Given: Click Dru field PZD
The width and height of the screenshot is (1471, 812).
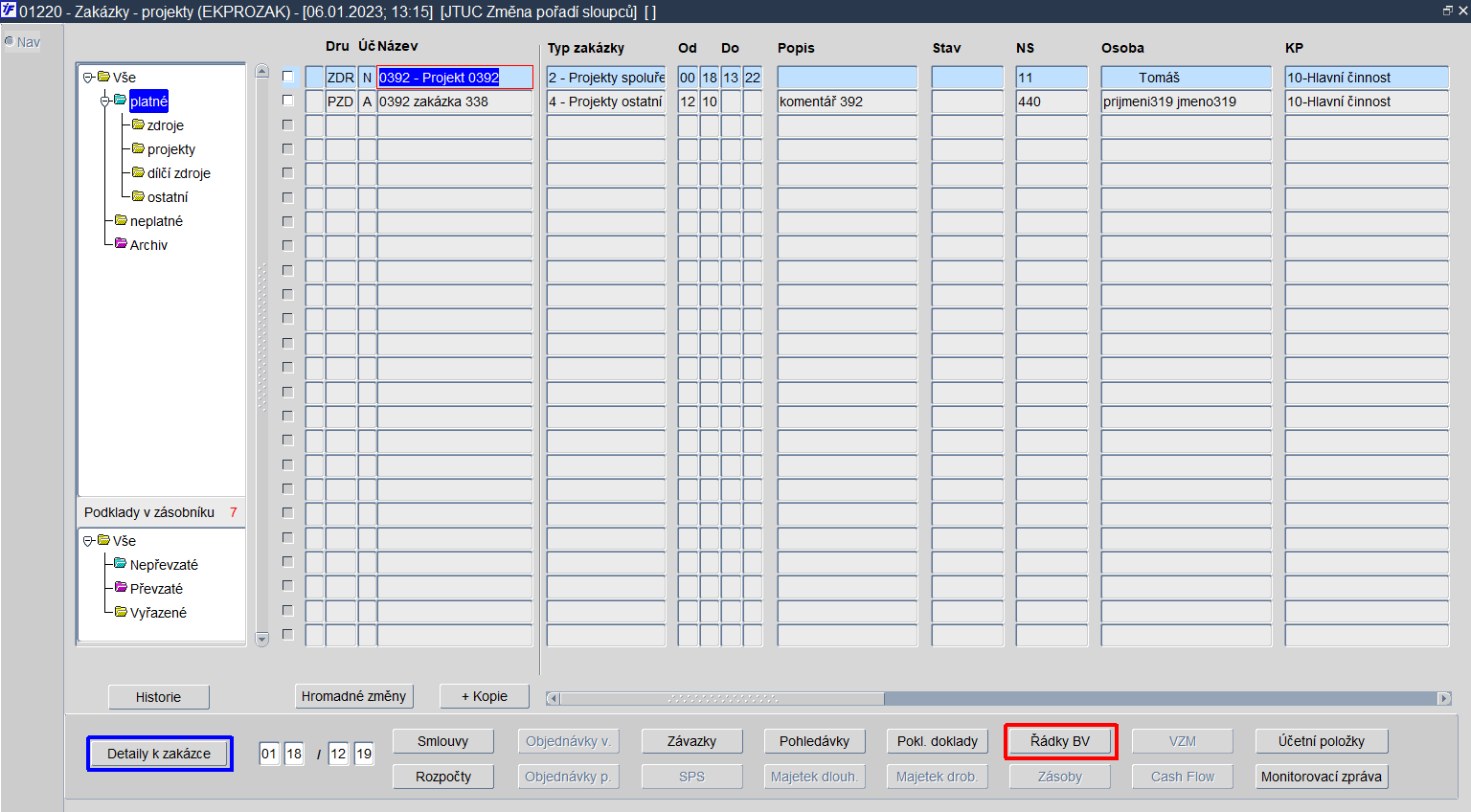Looking at the screenshot, I should [x=341, y=101].
